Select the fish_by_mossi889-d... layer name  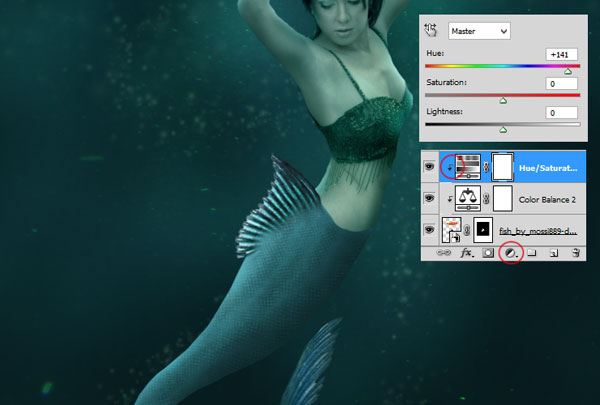click(538, 231)
